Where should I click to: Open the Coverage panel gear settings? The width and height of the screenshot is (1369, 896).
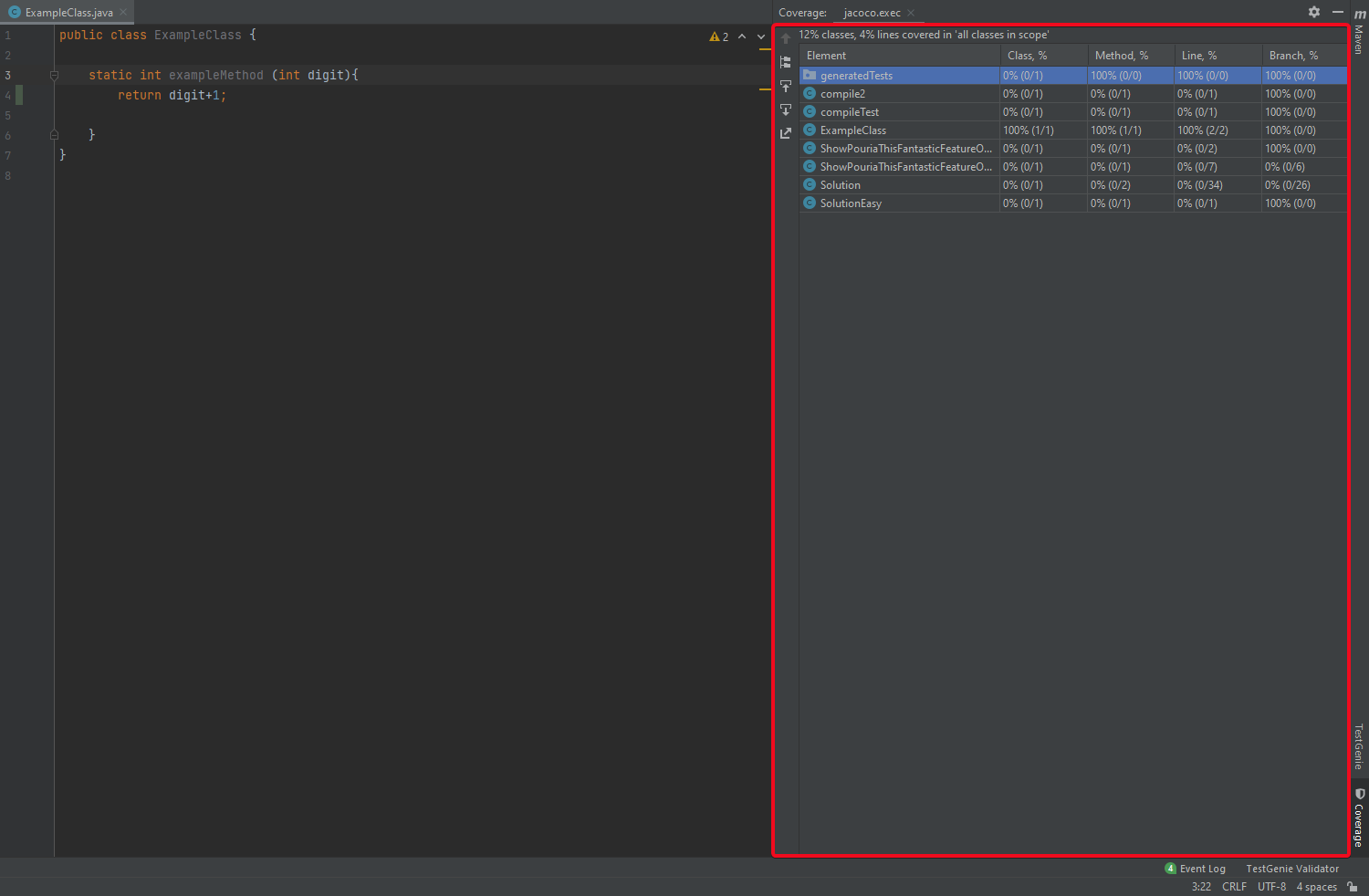pyautogui.click(x=1314, y=12)
